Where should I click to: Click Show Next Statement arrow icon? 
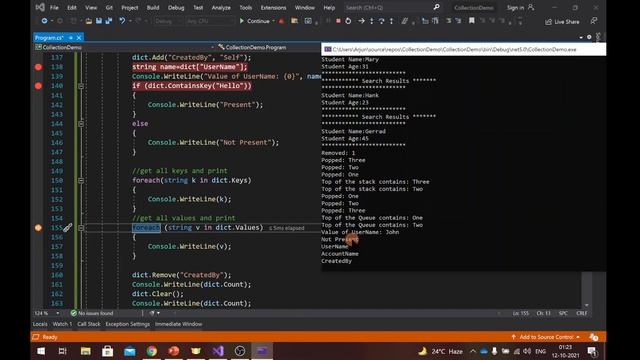(x=361, y=21)
